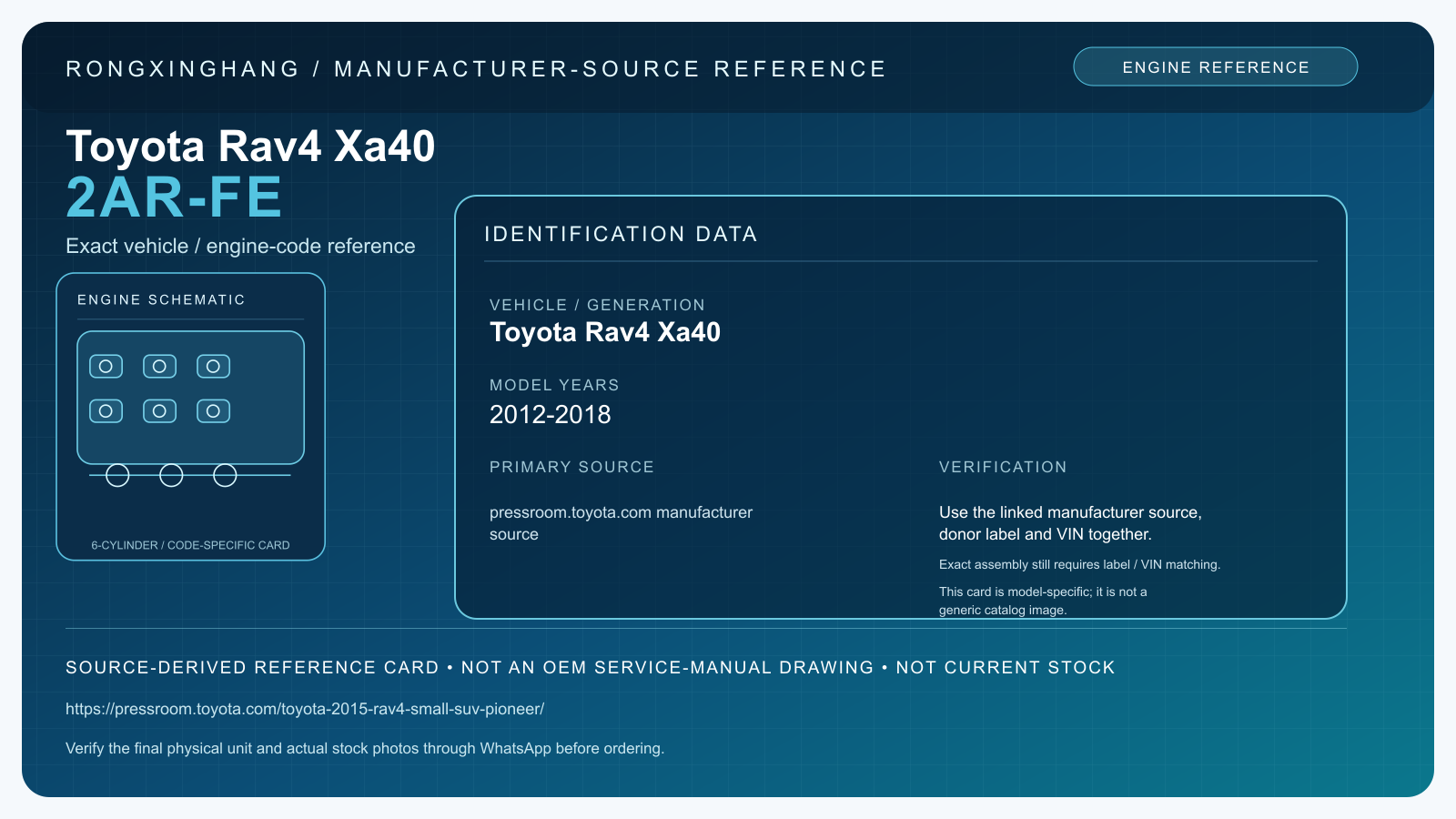The height and width of the screenshot is (819, 1456).
Task: Click the 'IDENTIFICATION DATA' heading
Action: tap(621, 234)
